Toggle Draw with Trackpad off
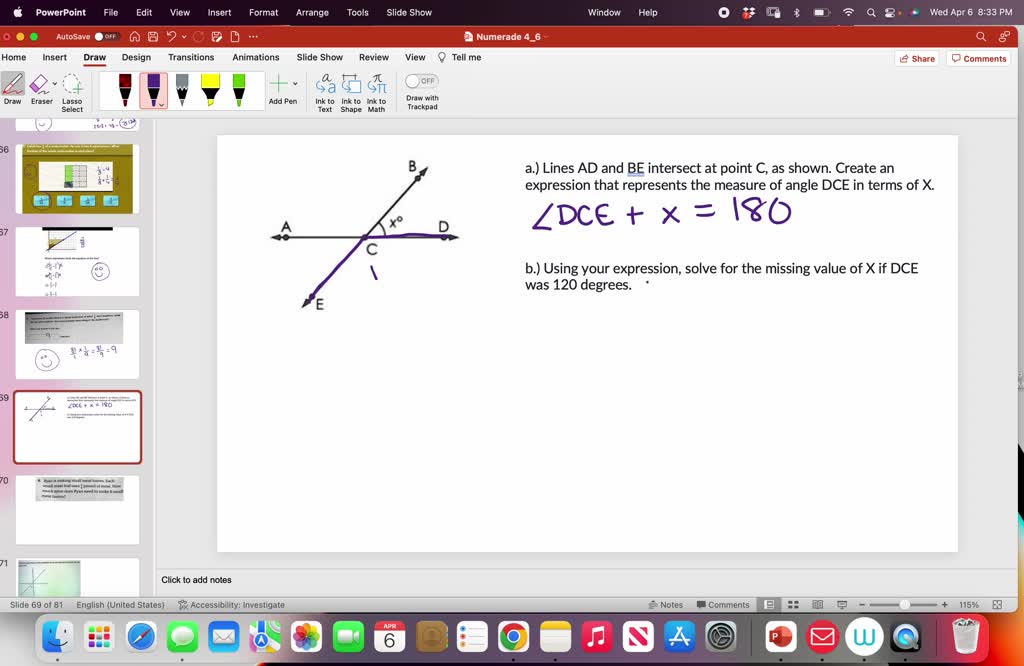Image resolution: width=1024 pixels, height=666 pixels. point(419,79)
